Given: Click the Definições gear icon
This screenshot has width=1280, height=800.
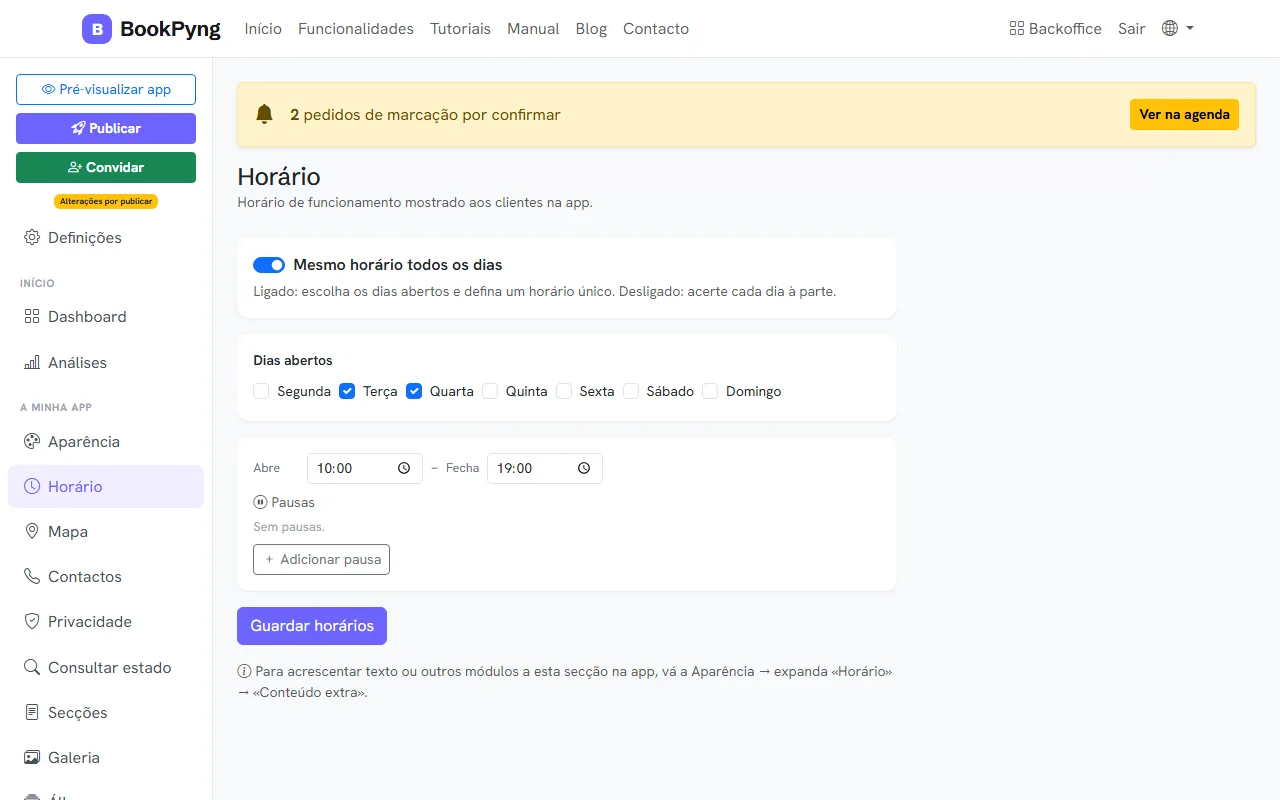Looking at the screenshot, I should [31, 237].
